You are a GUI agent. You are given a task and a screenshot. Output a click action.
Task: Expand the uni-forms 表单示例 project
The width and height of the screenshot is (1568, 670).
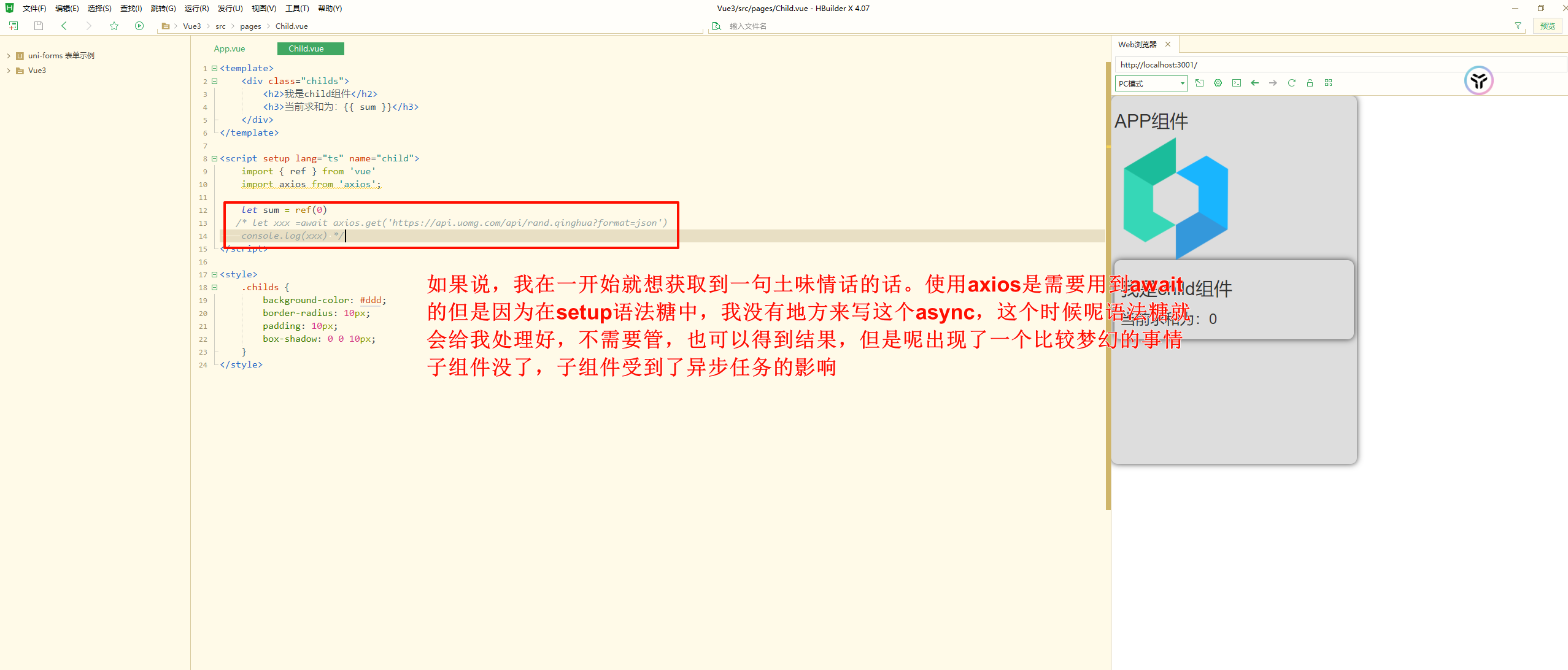9,56
